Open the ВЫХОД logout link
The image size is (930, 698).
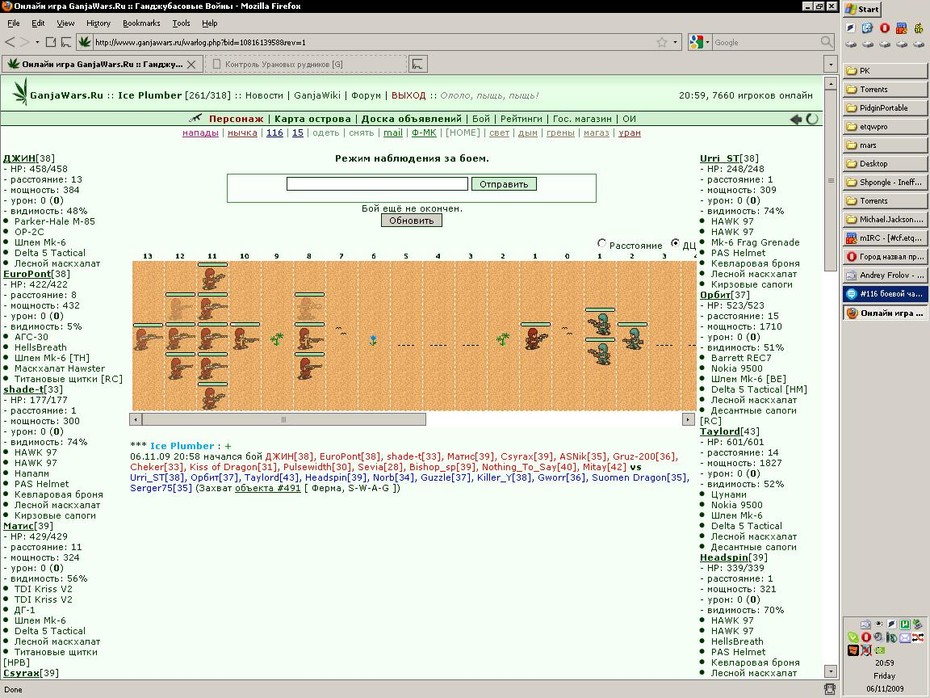pos(409,95)
